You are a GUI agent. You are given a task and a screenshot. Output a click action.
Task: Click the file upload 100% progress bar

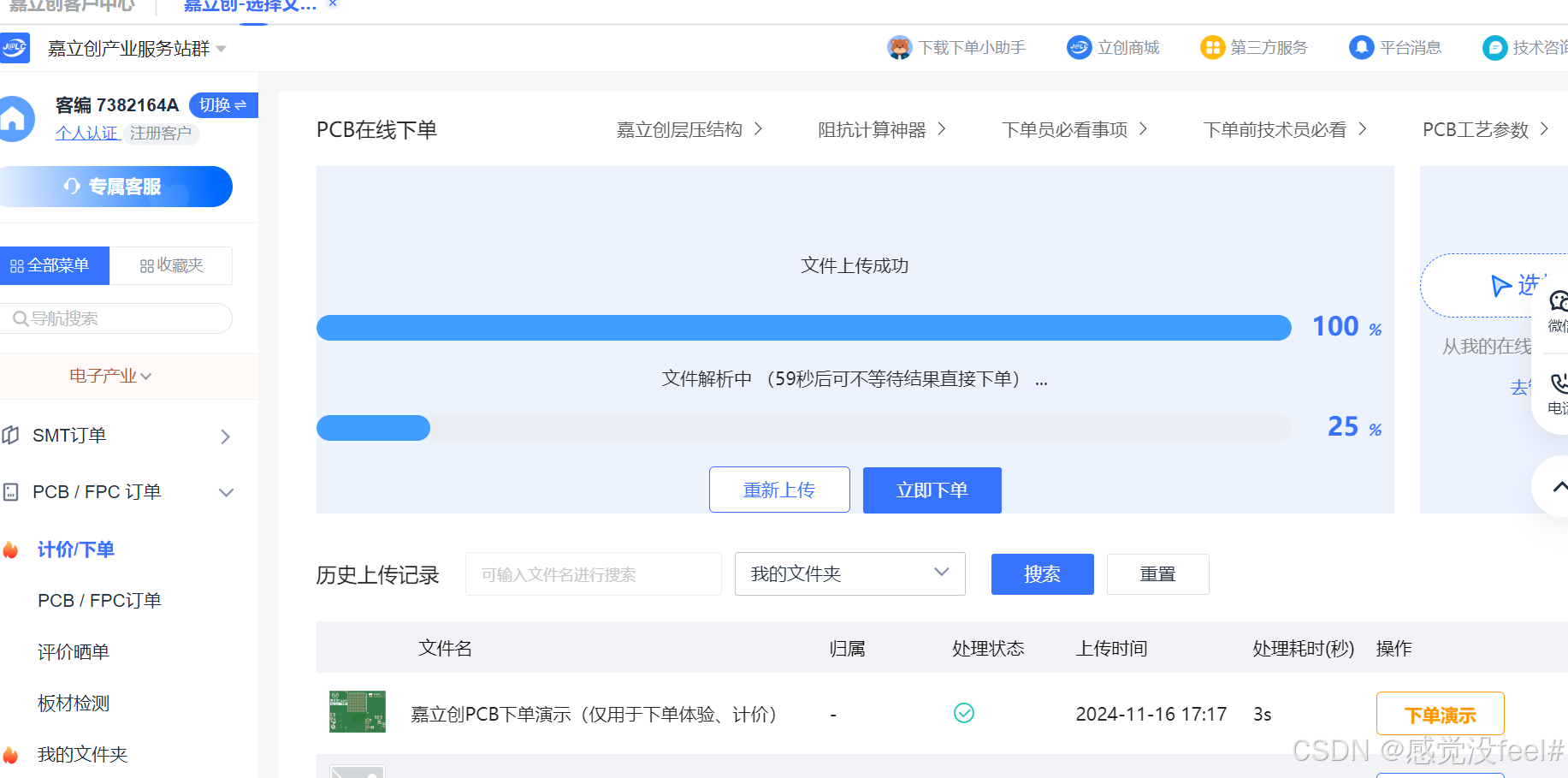pos(804,328)
